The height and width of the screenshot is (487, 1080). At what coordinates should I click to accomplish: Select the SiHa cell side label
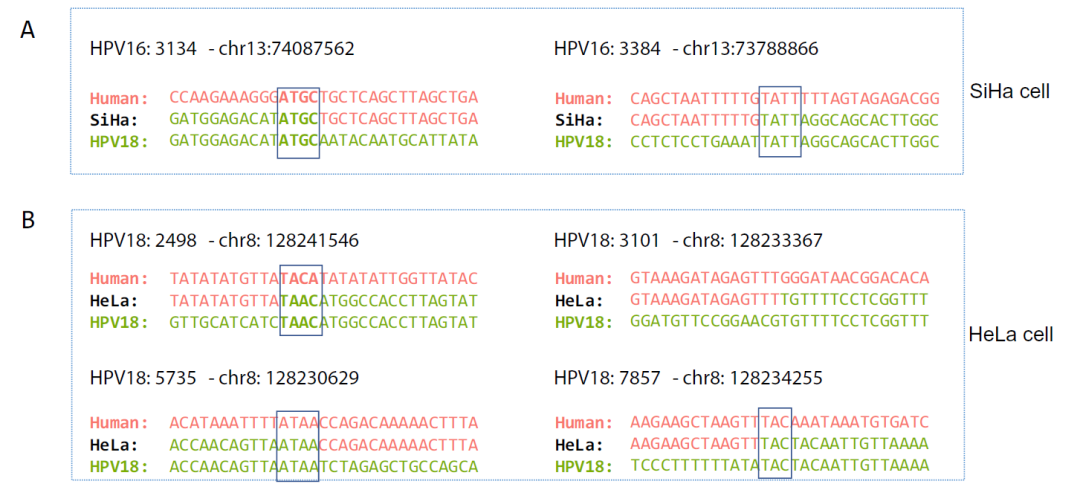click(x=1009, y=90)
